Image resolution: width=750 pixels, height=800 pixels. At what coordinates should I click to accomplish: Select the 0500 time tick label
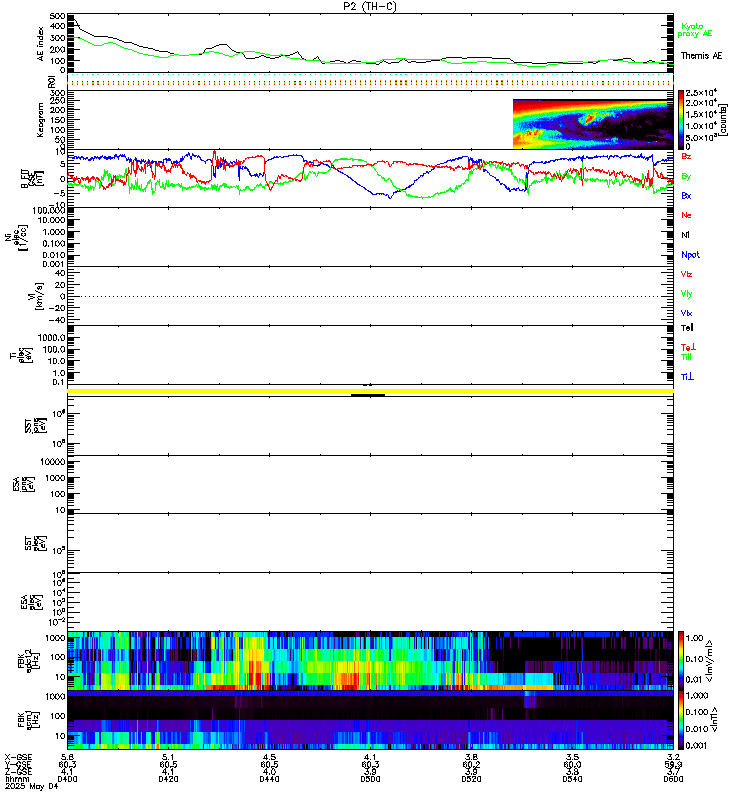point(370,779)
